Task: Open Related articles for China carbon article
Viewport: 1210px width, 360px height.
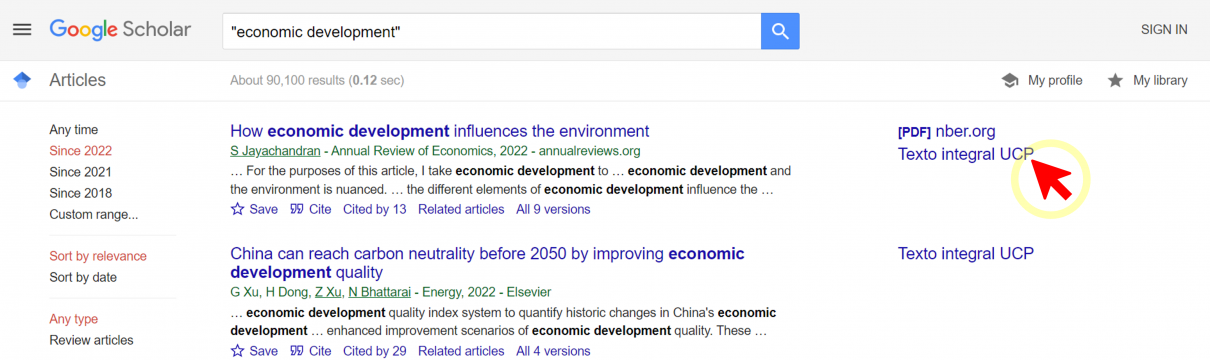Action: (x=461, y=351)
